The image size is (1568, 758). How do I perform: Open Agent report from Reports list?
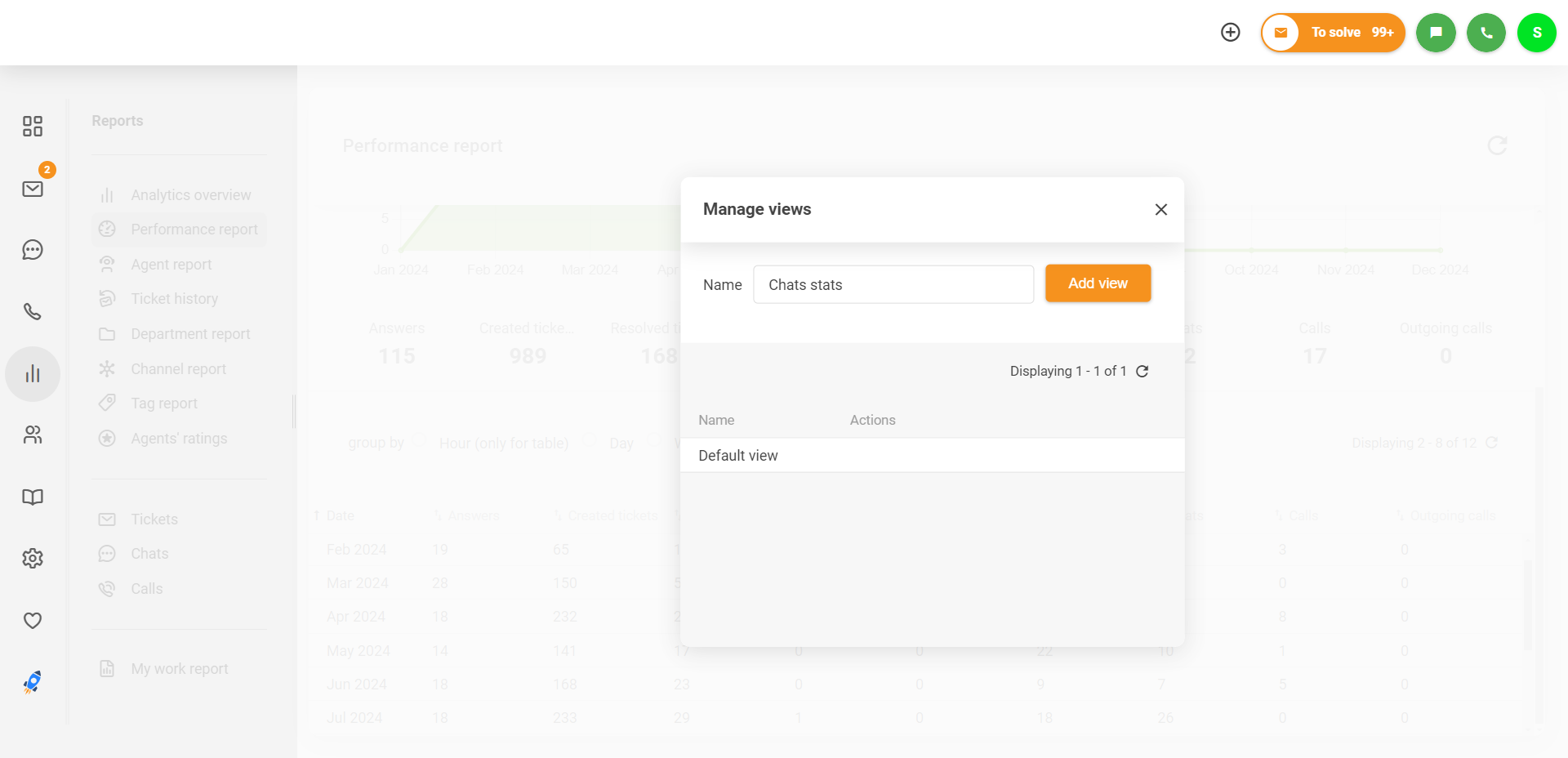(x=171, y=264)
